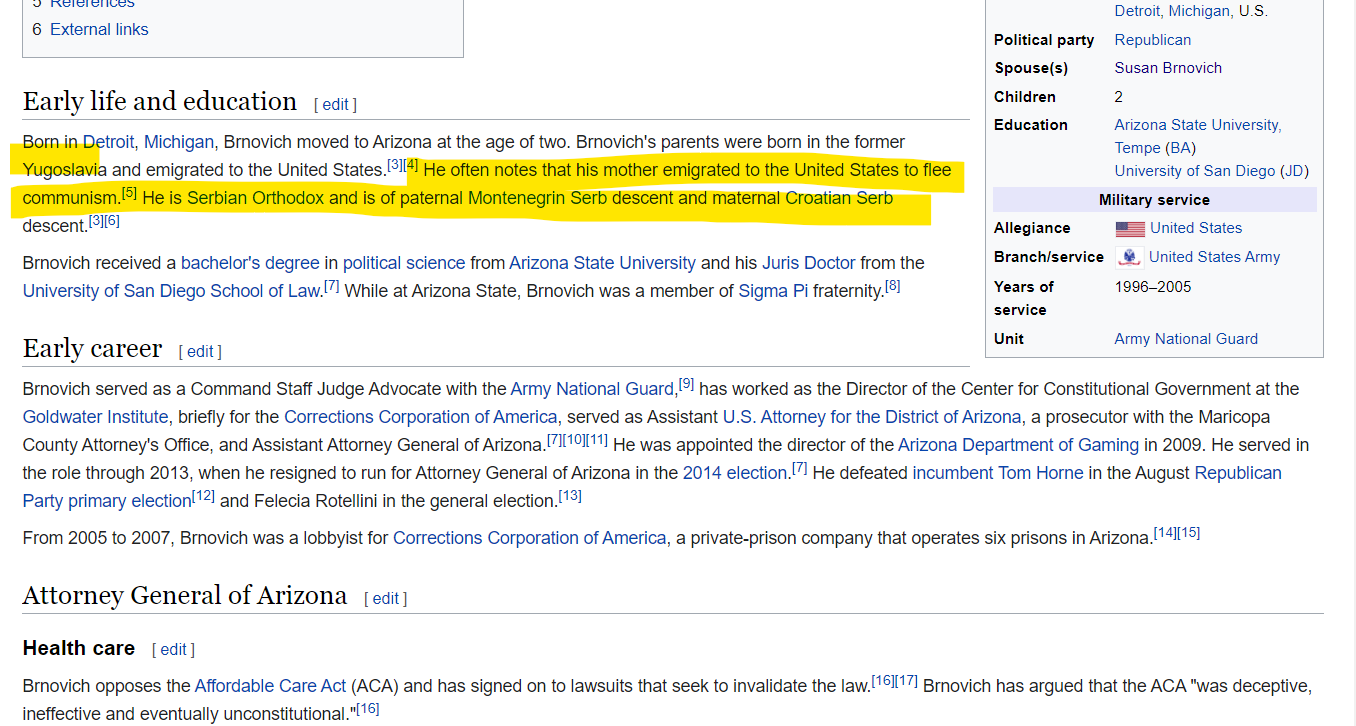The width and height of the screenshot is (1356, 726).
Task: Follow the Montenegrin Serb link
Action: pyautogui.click(x=537, y=198)
